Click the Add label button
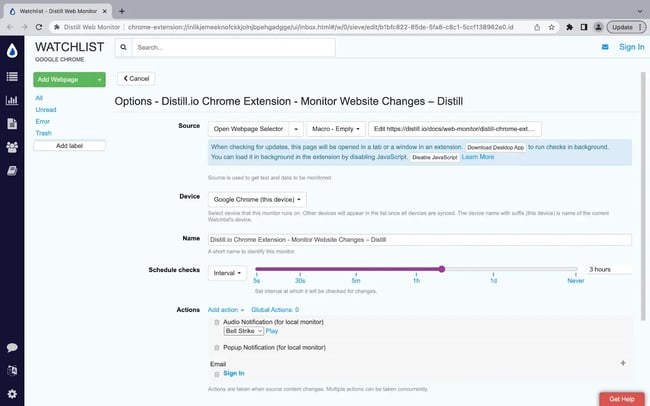 [x=69, y=146]
